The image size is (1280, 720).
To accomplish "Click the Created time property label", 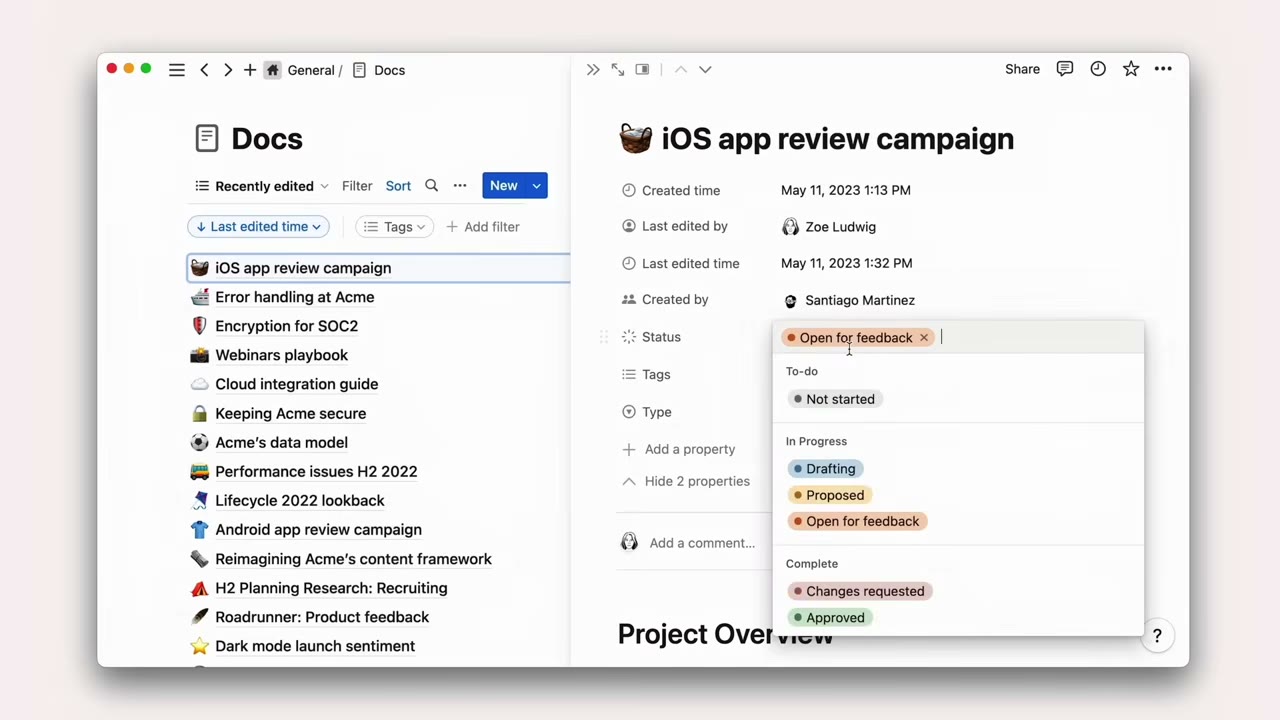I will point(681,190).
